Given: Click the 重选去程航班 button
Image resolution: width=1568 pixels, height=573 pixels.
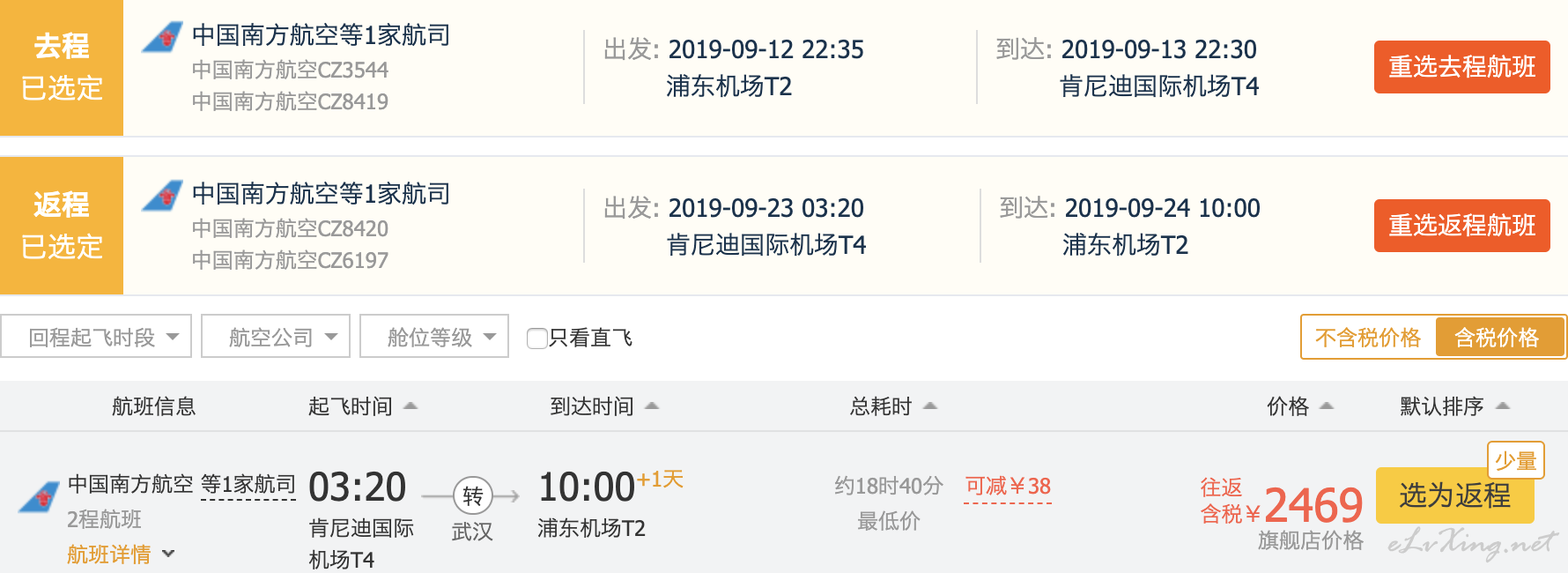Looking at the screenshot, I should [1462, 67].
